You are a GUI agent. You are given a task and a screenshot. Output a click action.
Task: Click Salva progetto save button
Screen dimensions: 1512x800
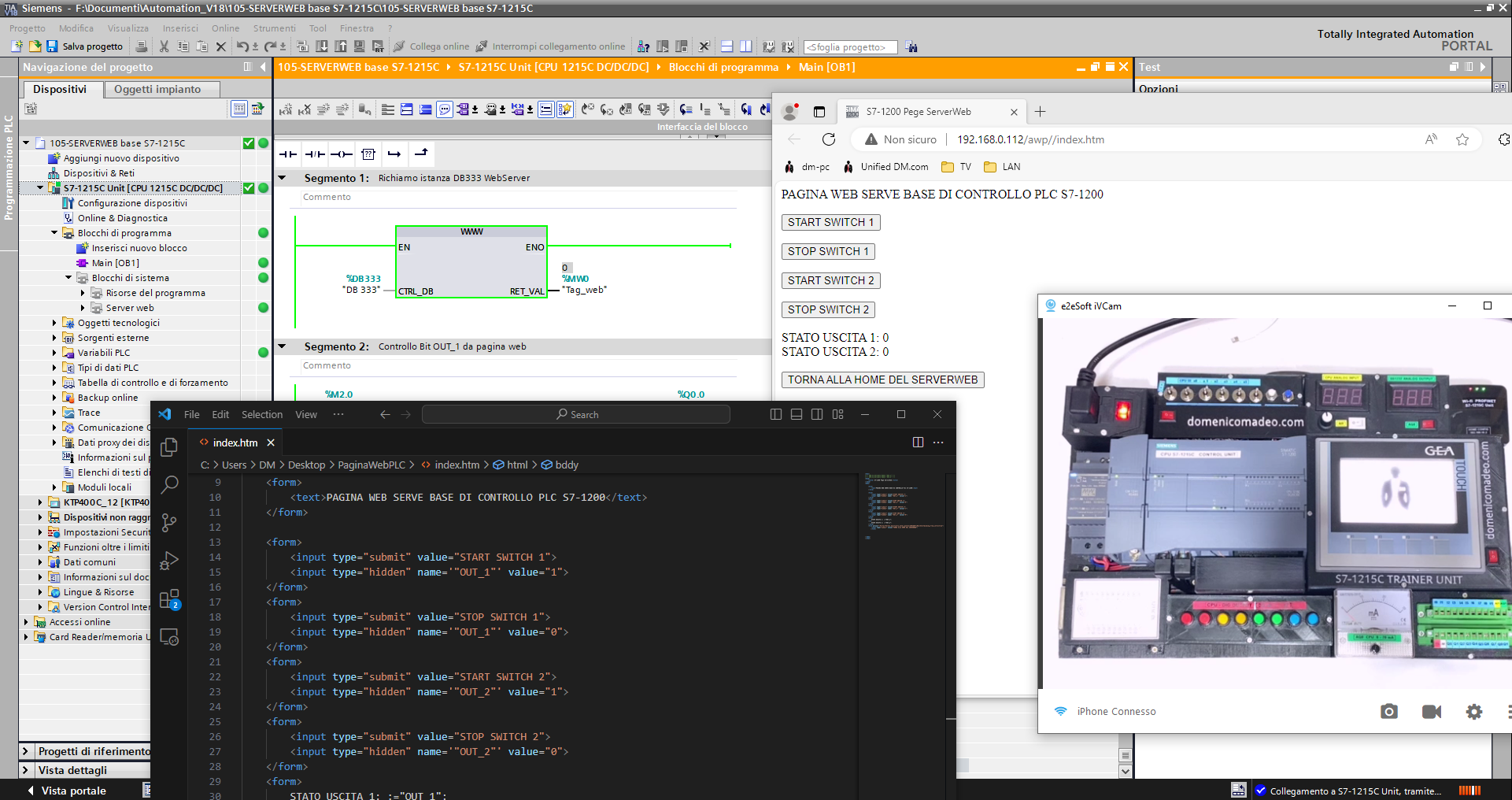click(x=85, y=46)
